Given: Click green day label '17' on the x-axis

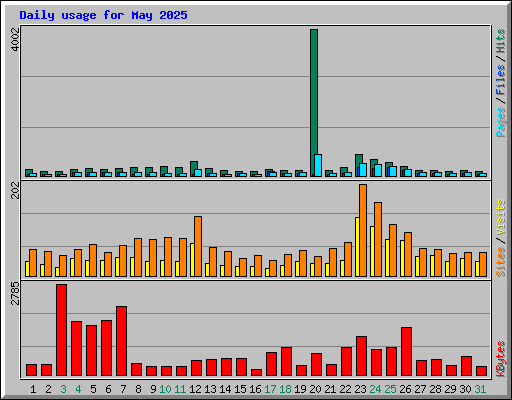Looking at the screenshot, I should [x=270, y=389].
